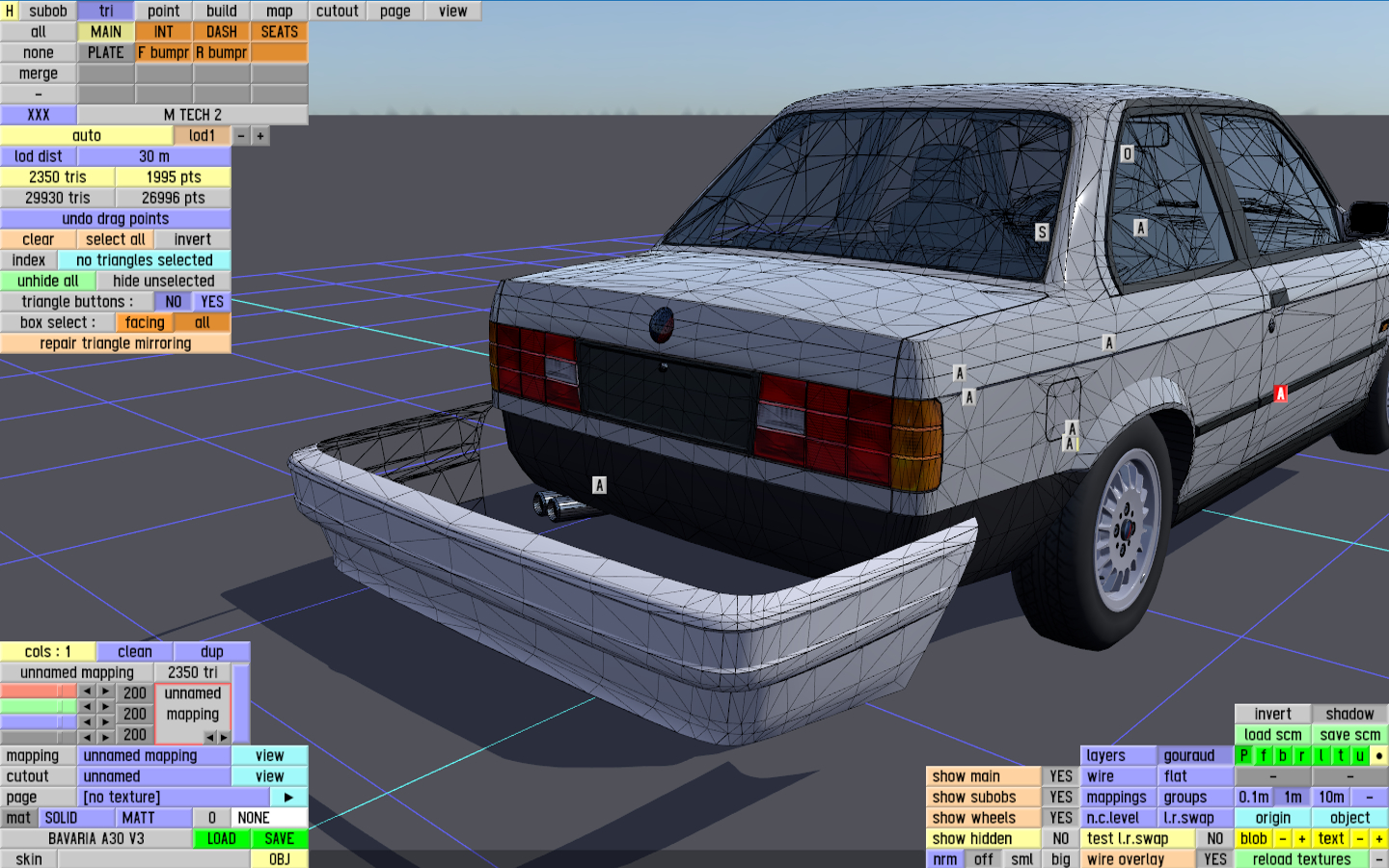
Task: Open the unnamed mapping selector in the mapping row
Action: 154,756
